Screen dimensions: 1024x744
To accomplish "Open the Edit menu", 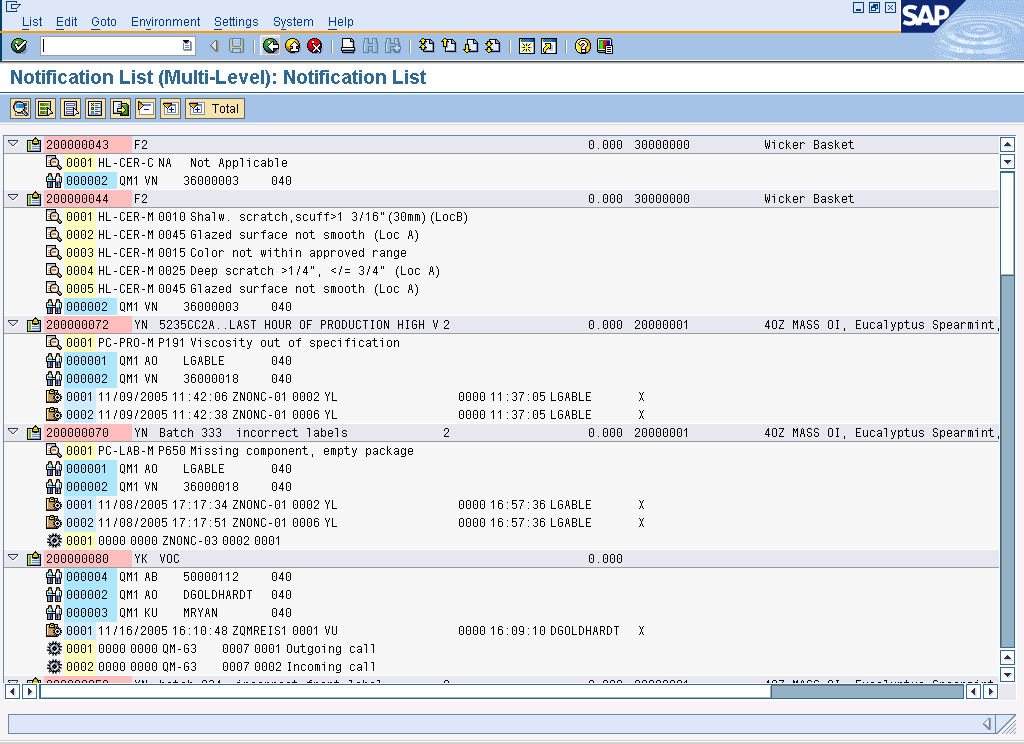I will 67,22.
